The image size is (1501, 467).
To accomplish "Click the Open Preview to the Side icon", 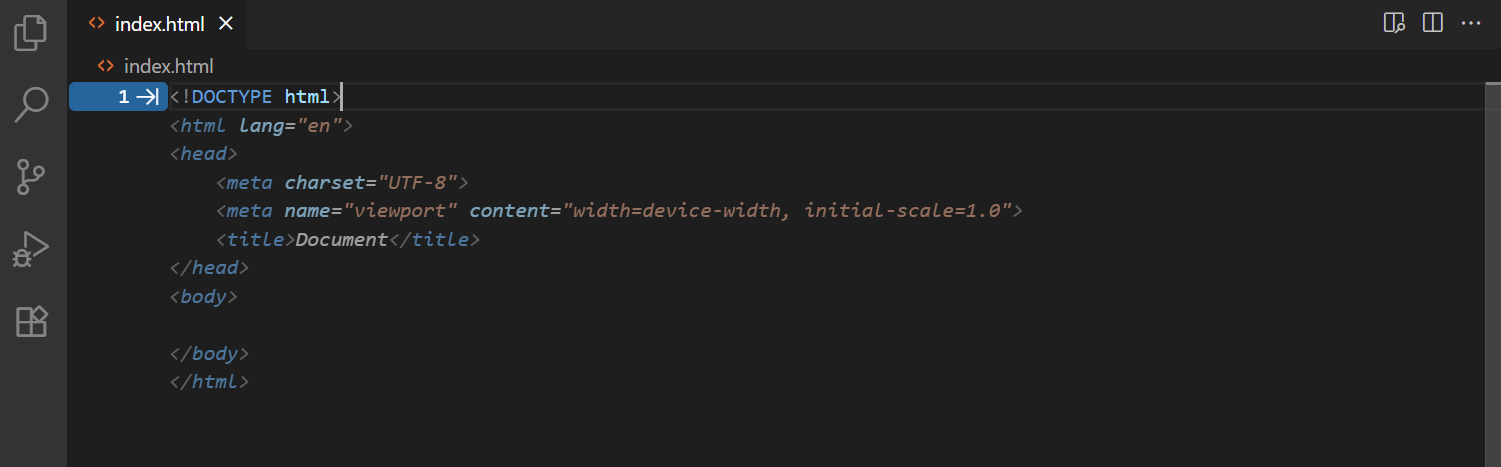I will tap(1394, 23).
